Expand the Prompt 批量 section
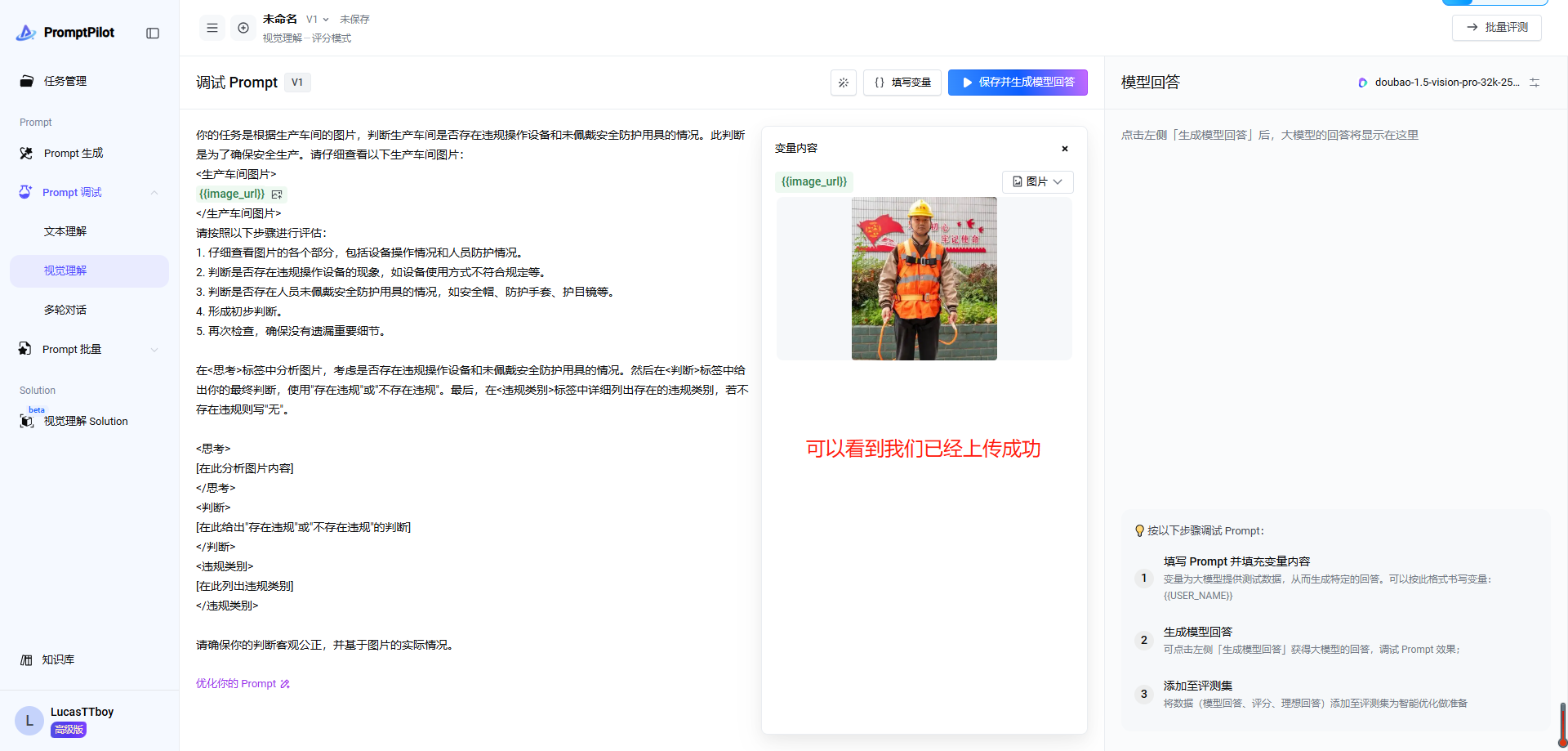1568x751 pixels. (x=154, y=350)
